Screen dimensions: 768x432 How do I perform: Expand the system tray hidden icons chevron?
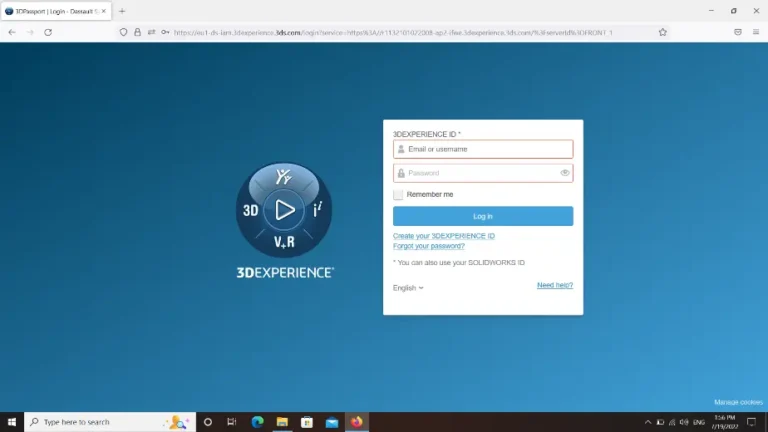click(648, 422)
